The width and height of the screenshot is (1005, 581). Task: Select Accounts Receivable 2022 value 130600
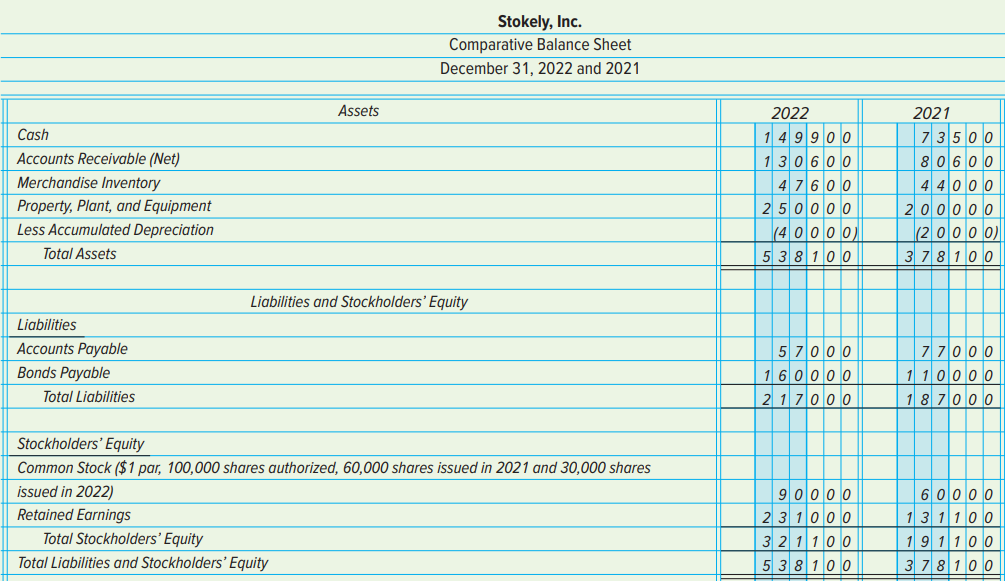click(807, 162)
